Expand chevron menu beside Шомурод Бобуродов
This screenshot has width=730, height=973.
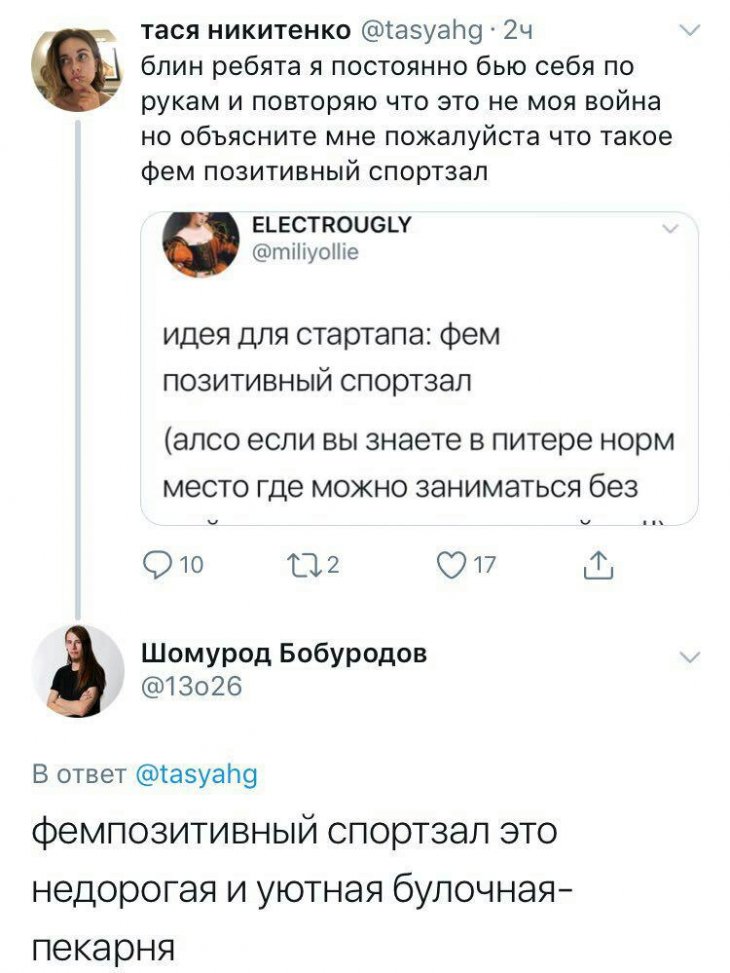[x=689, y=657]
